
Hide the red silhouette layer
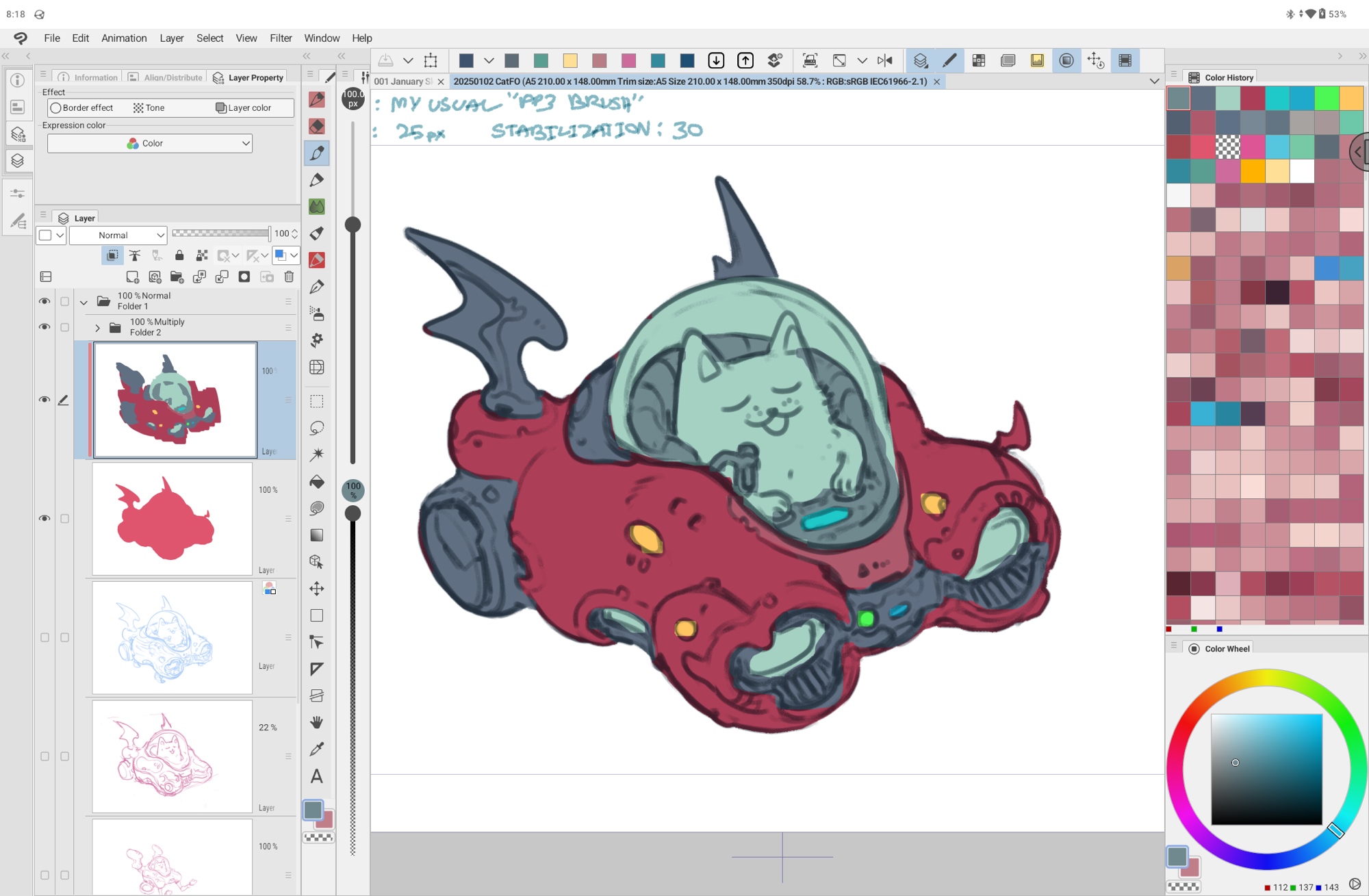44,518
